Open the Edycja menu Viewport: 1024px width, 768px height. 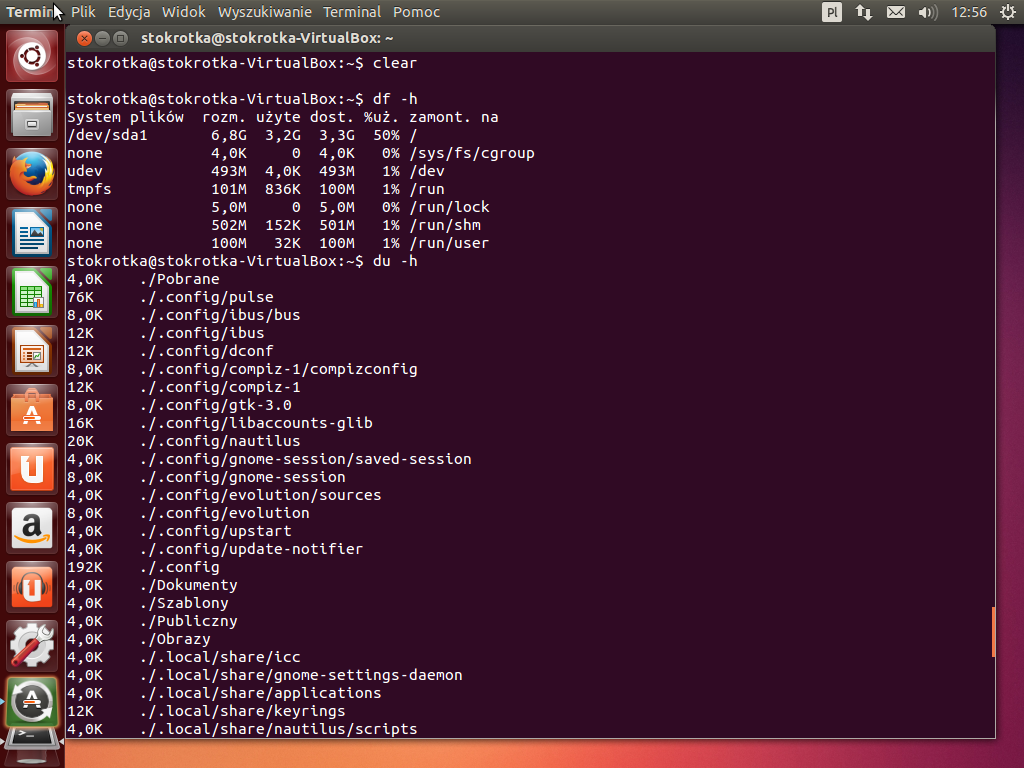tap(129, 12)
